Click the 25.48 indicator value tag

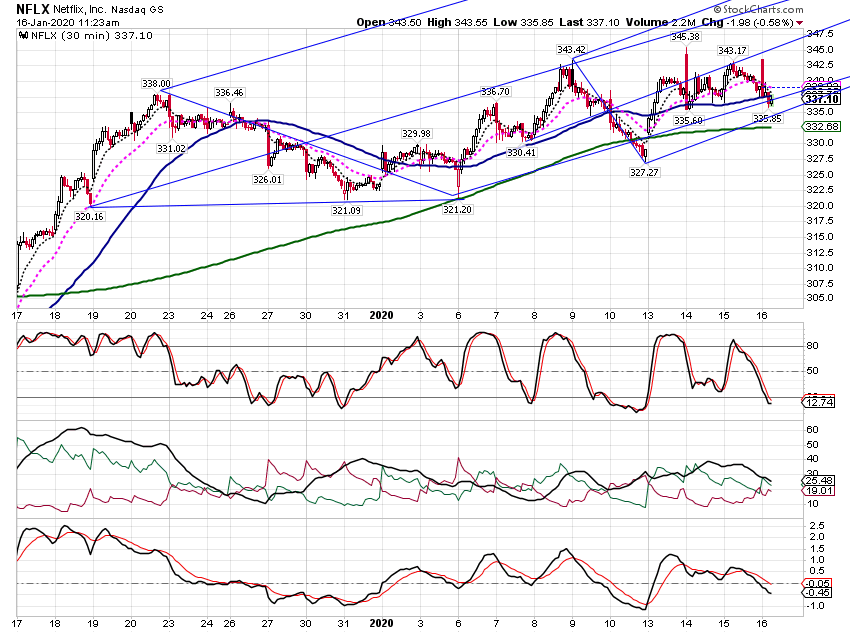(818, 481)
